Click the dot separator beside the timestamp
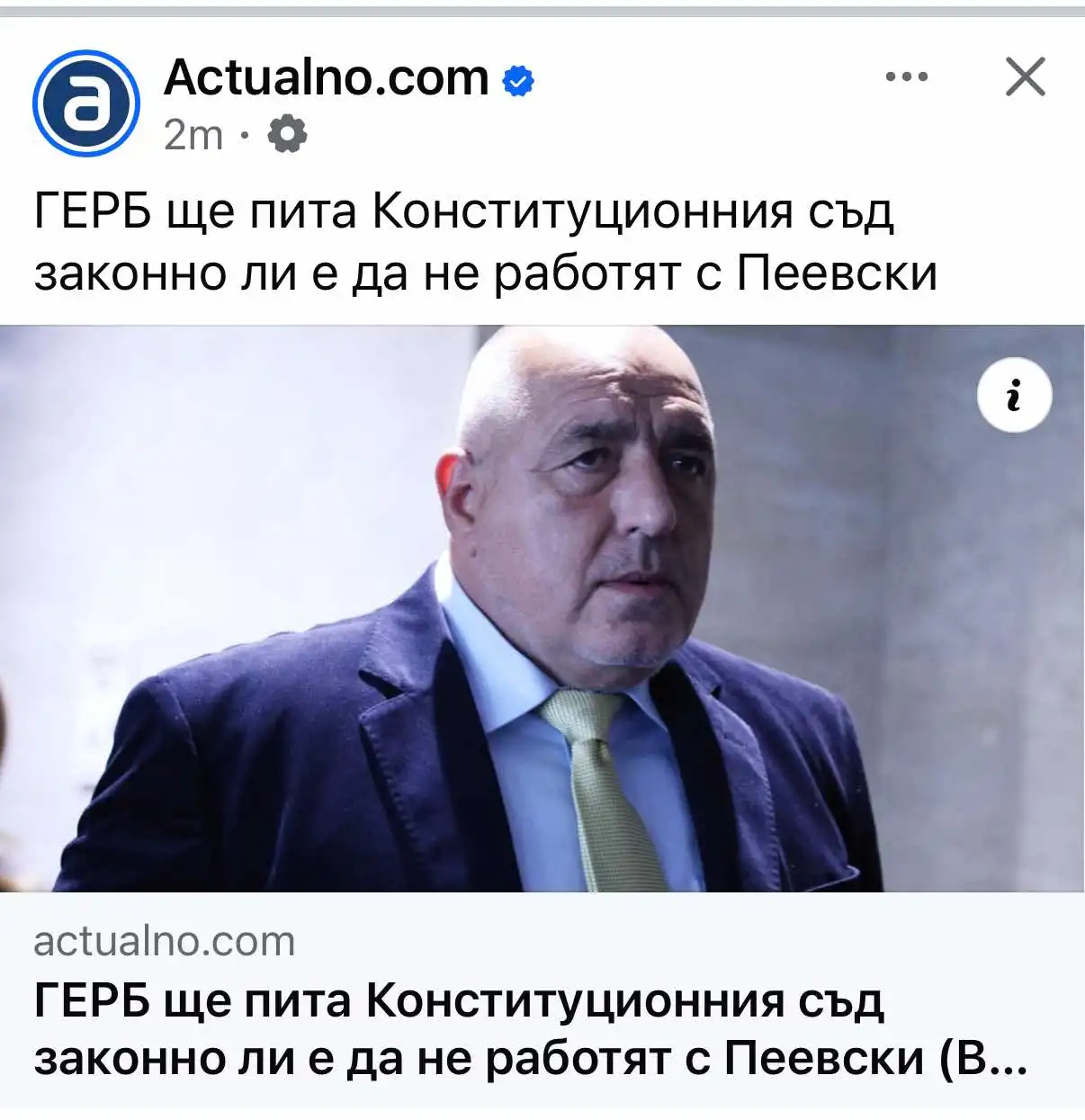Screen dimensions: 1085x1120 pos(245,136)
